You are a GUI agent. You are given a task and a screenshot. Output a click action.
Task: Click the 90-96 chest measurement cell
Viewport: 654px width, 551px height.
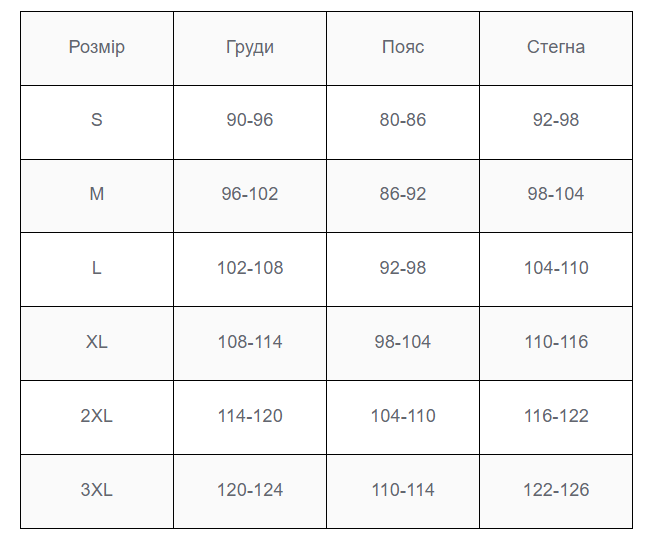tap(250, 122)
